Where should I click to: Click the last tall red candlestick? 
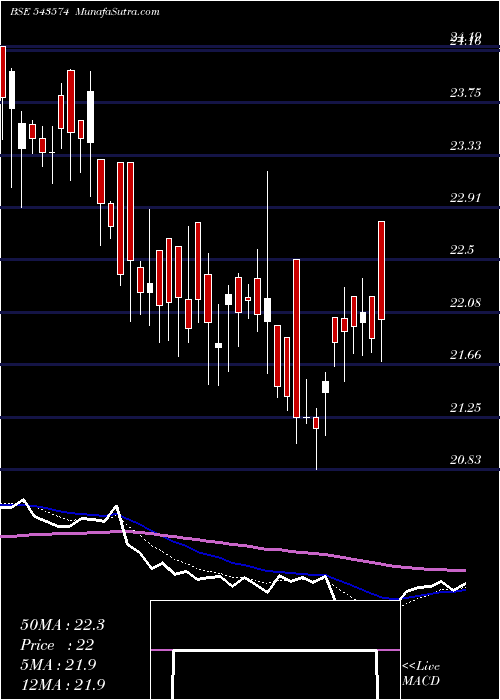tap(382, 270)
